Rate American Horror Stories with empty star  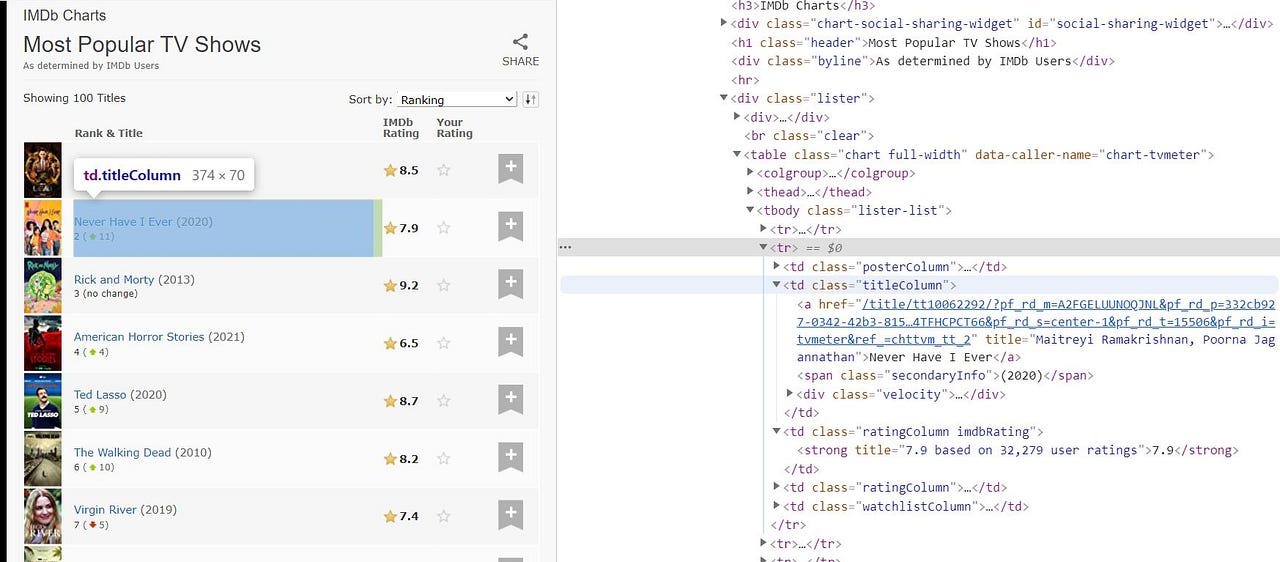[x=444, y=343]
